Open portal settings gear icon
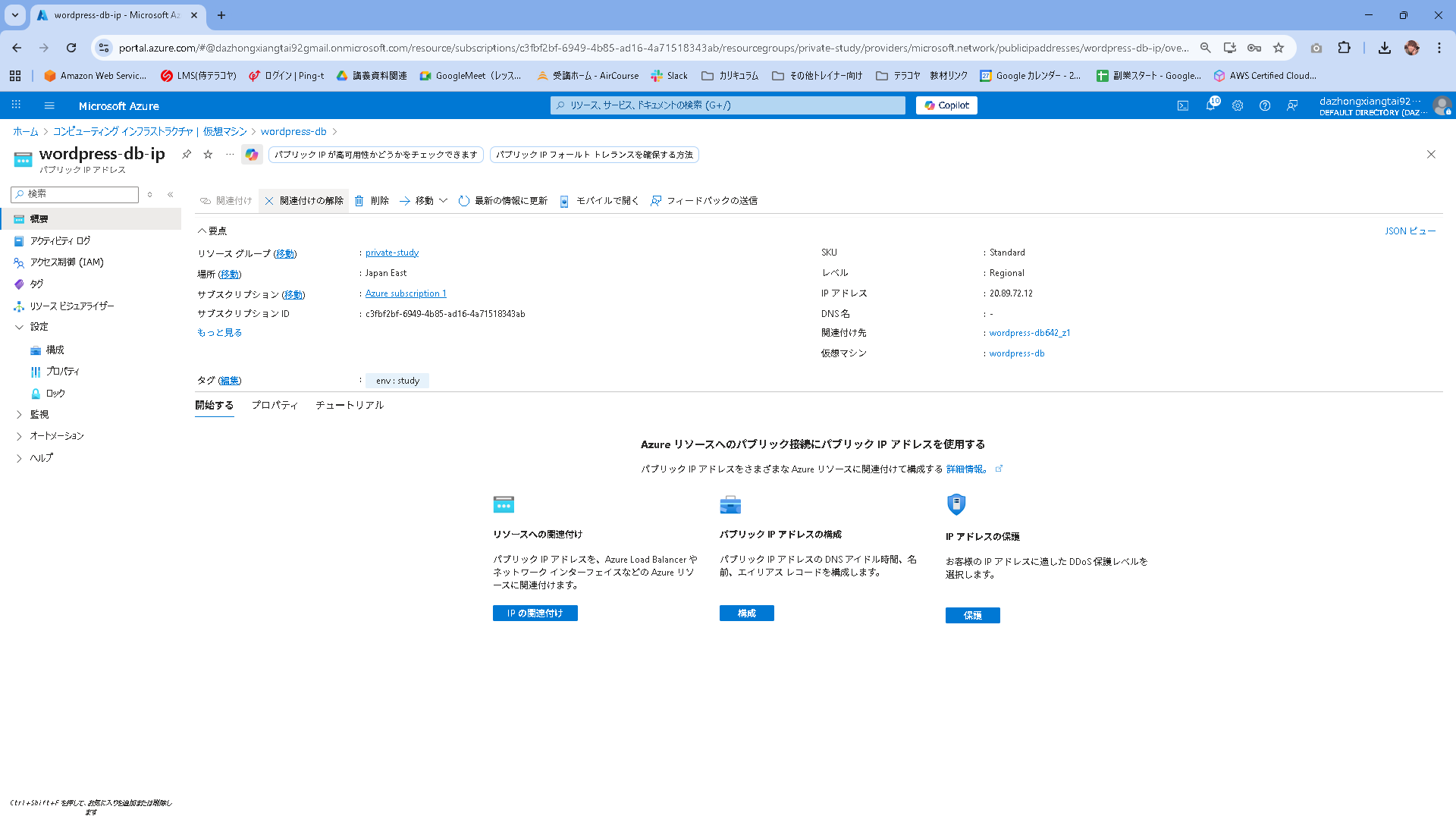The height and width of the screenshot is (819, 1456). tap(1238, 105)
